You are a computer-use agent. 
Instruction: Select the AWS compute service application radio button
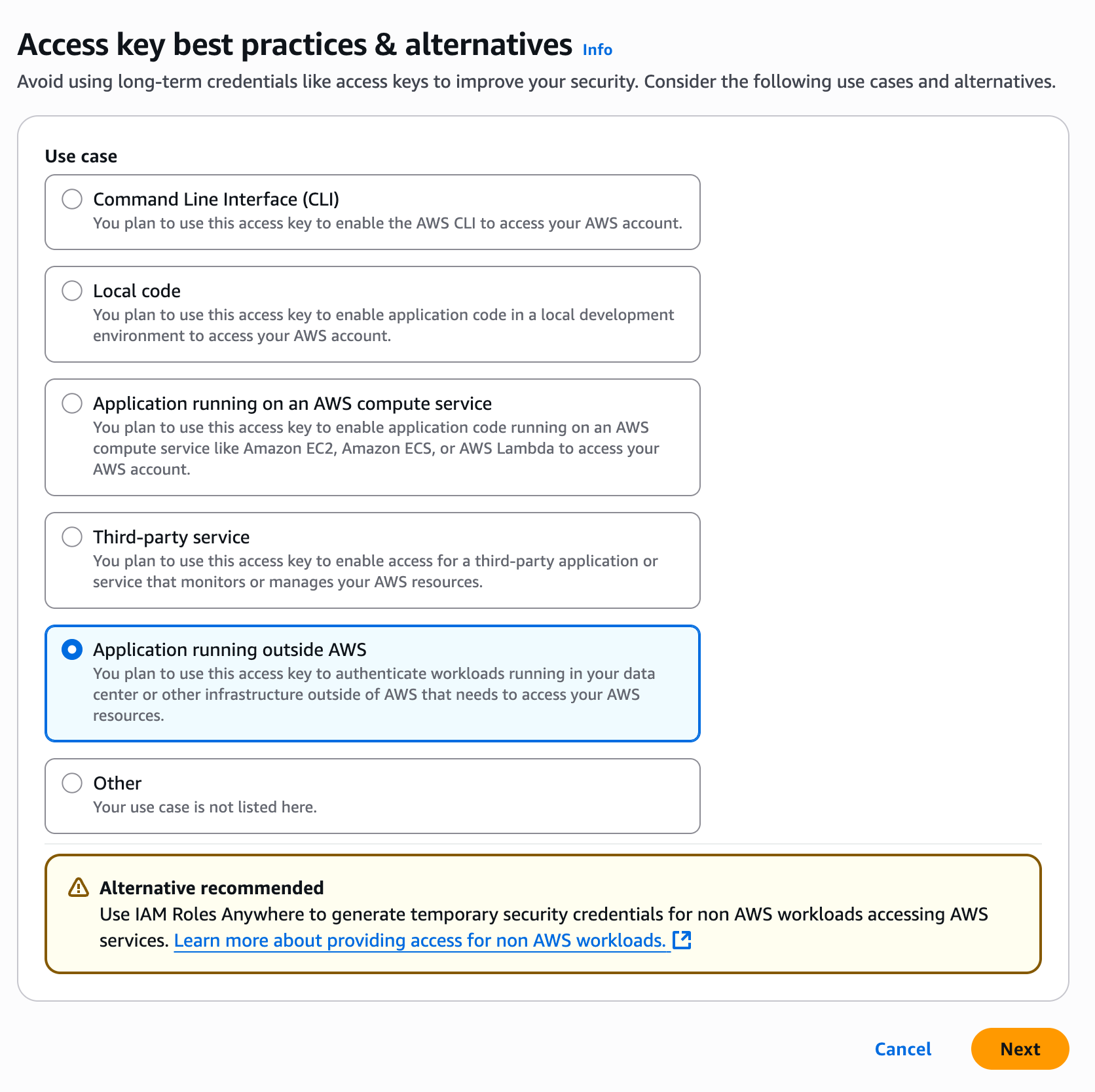click(72, 403)
